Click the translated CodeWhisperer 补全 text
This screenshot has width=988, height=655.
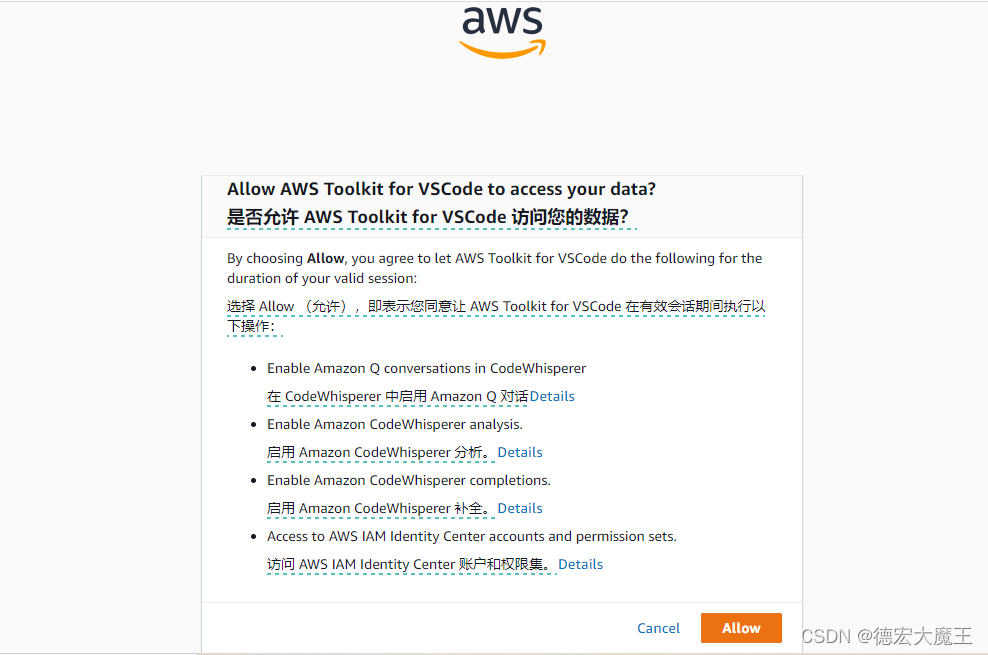tap(380, 508)
